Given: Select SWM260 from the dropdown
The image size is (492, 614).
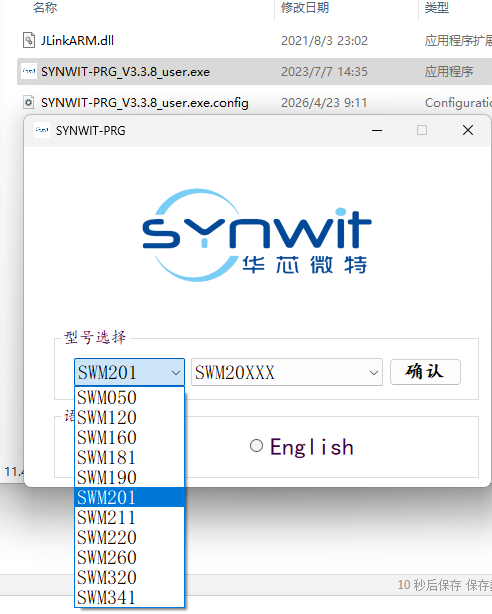Looking at the screenshot, I should tap(129, 557).
